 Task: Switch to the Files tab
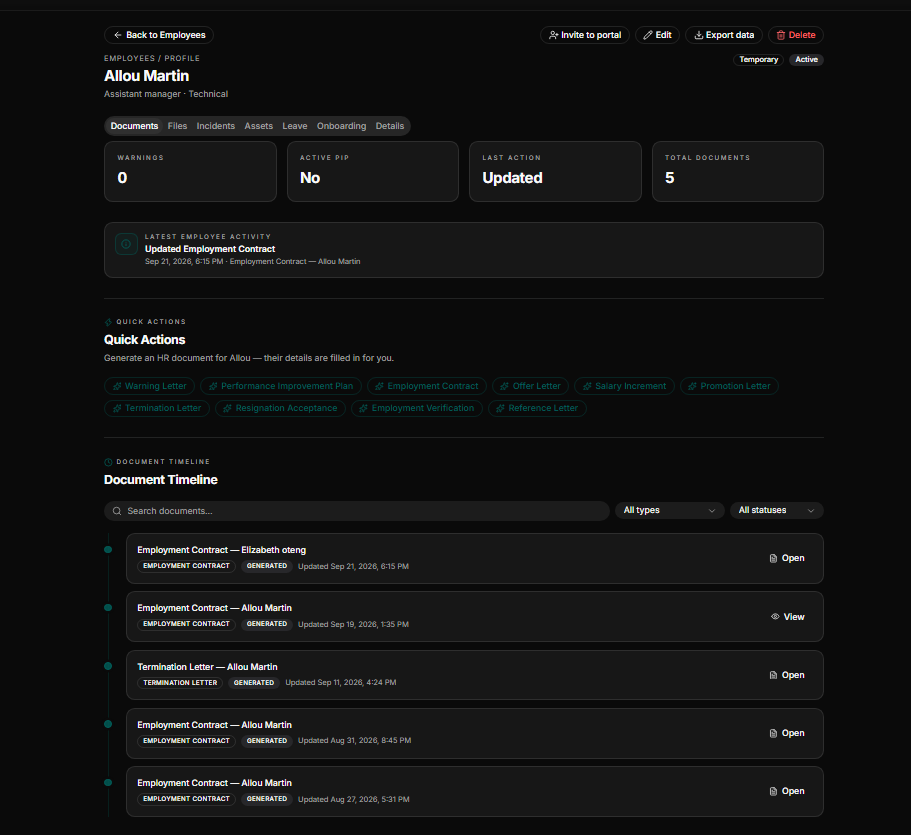(x=177, y=126)
